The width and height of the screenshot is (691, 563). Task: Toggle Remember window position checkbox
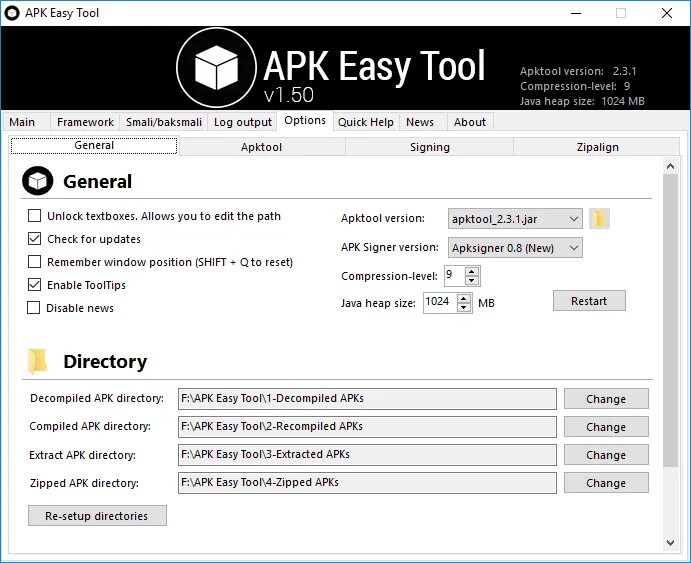point(34,262)
